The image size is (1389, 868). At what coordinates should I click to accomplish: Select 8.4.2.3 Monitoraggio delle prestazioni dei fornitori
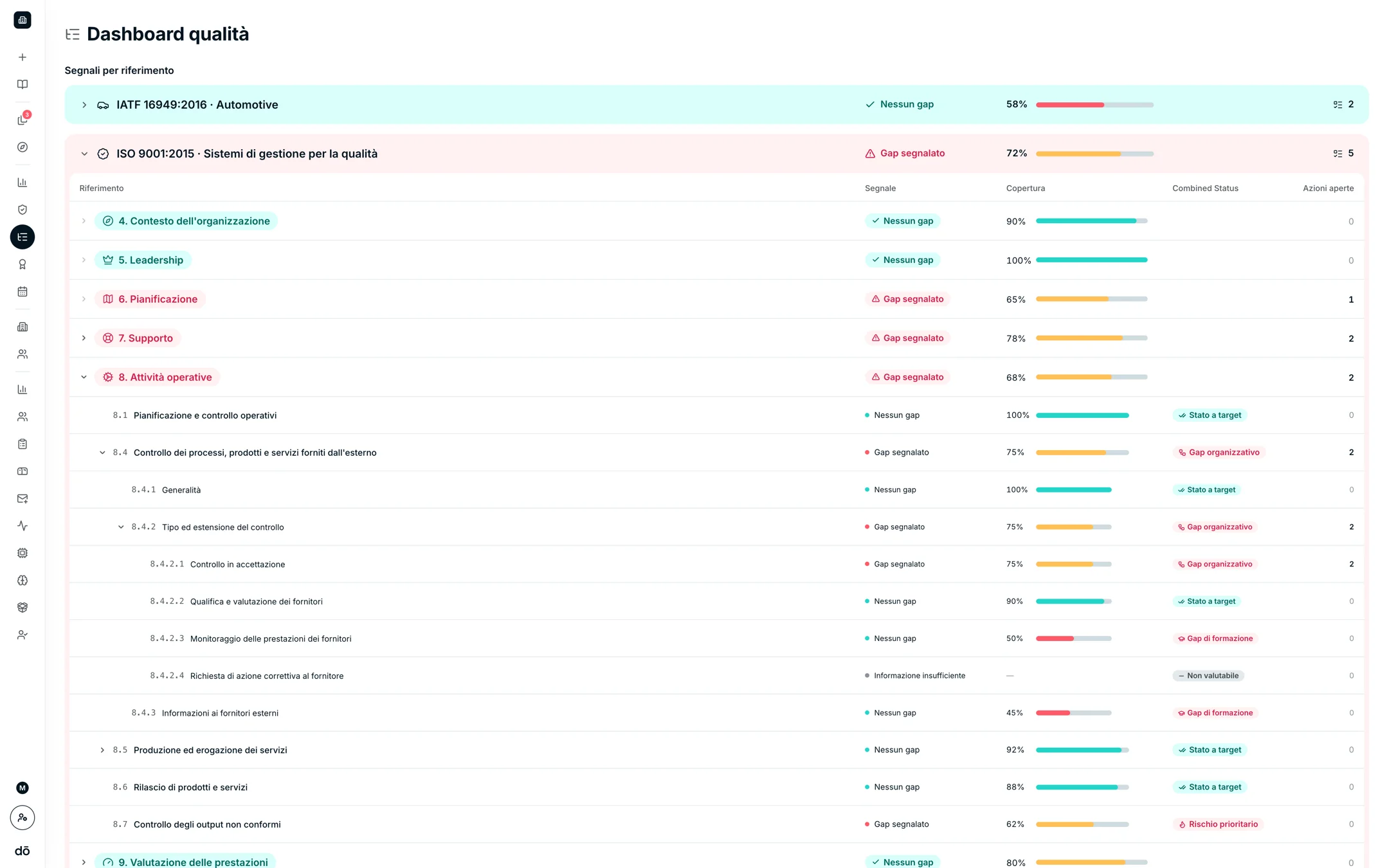point(716,638)
